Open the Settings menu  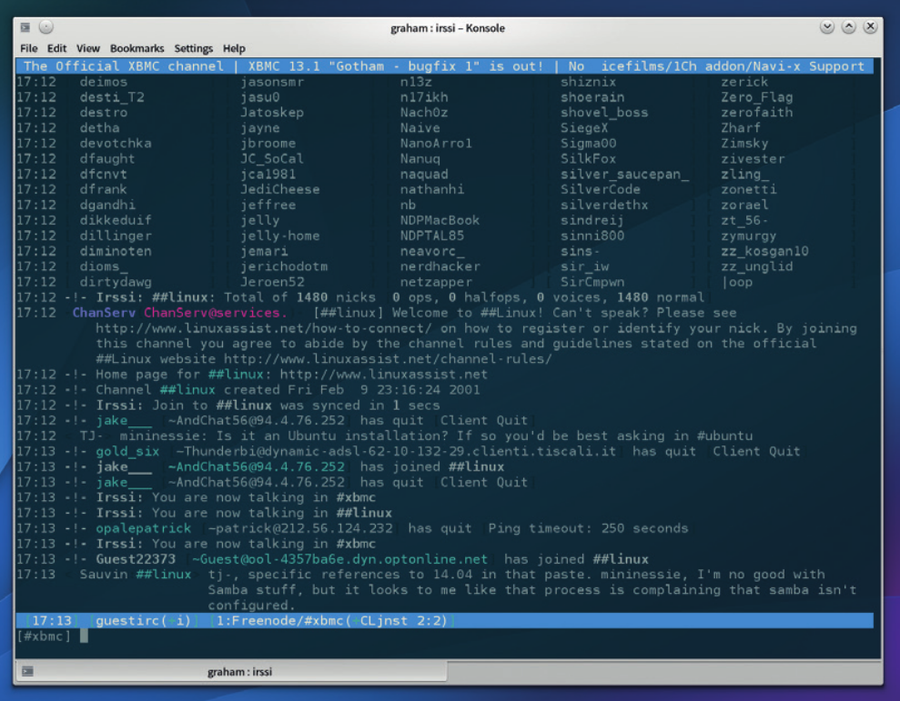[x=193, y=49]
